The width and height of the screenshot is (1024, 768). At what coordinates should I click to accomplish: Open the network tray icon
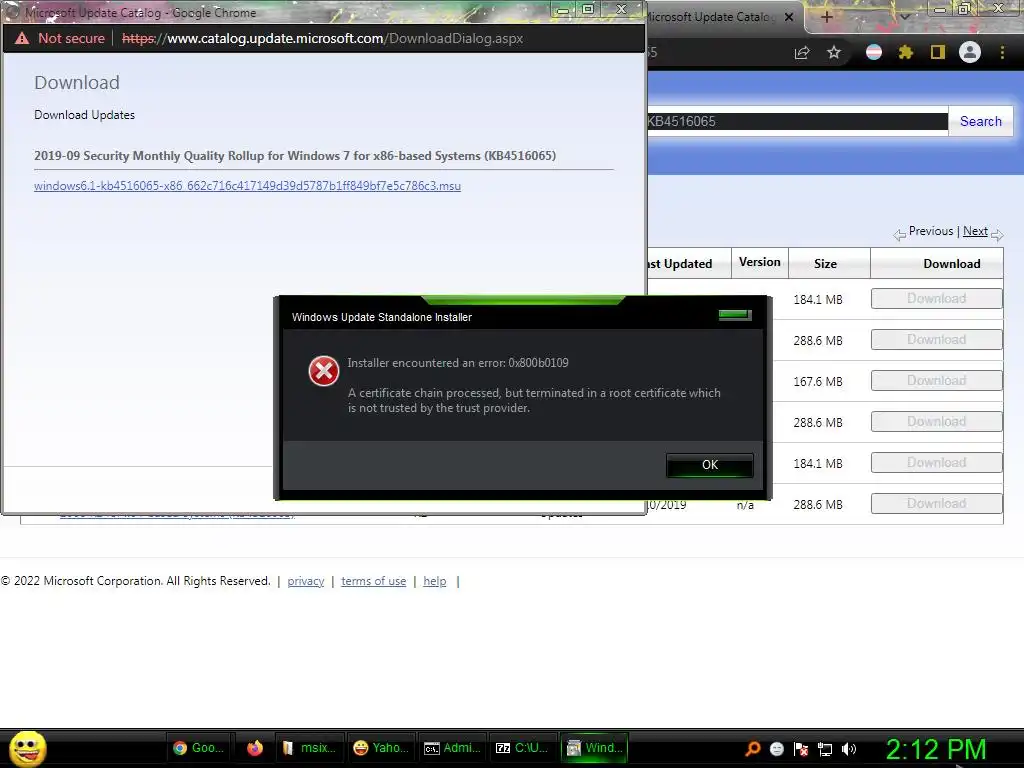825,749
